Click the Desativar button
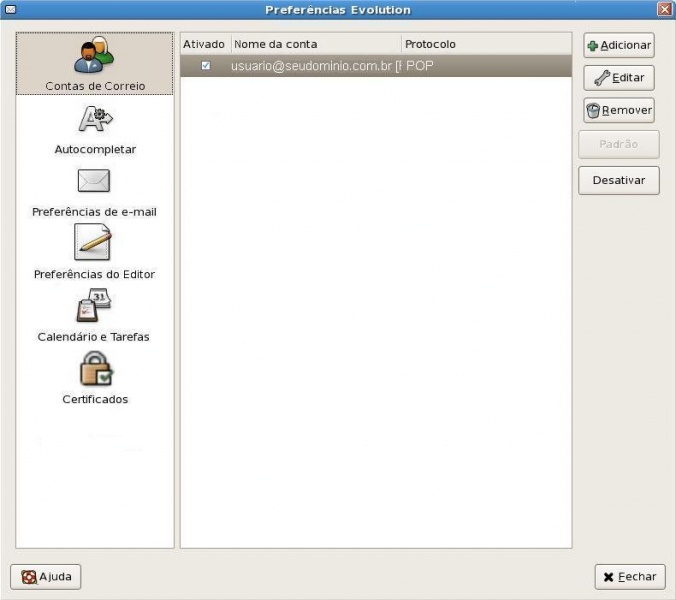 (x=619, y=180)
